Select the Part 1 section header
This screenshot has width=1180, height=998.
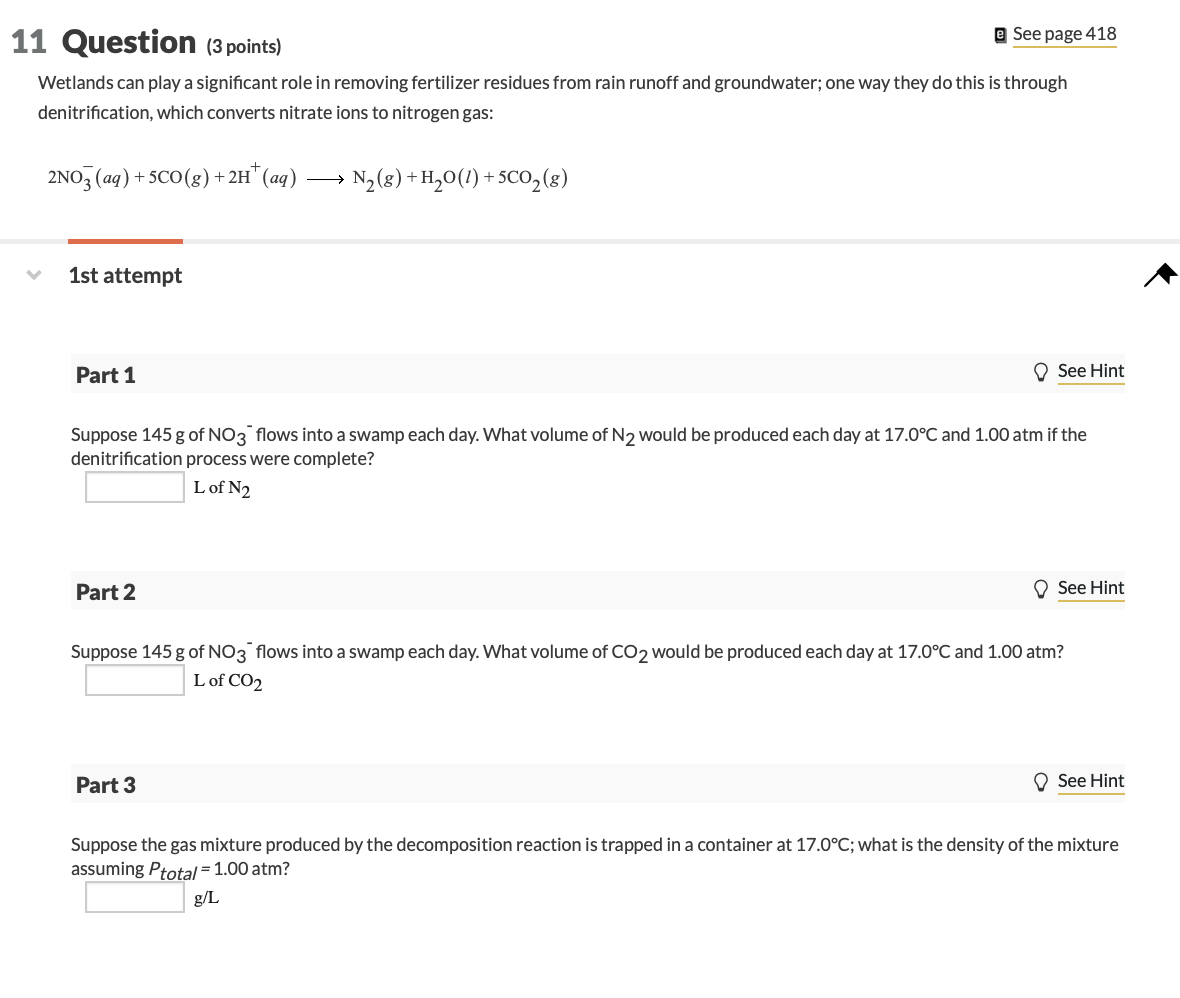(105, 374)
